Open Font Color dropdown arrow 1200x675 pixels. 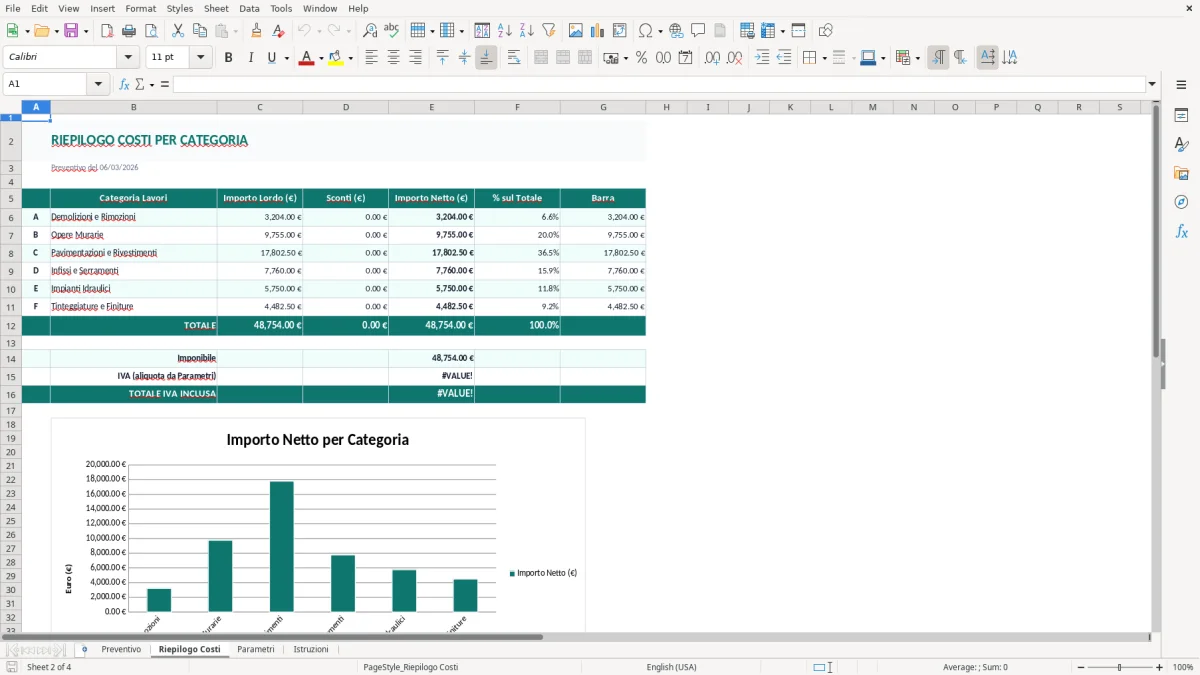point(320,58)
